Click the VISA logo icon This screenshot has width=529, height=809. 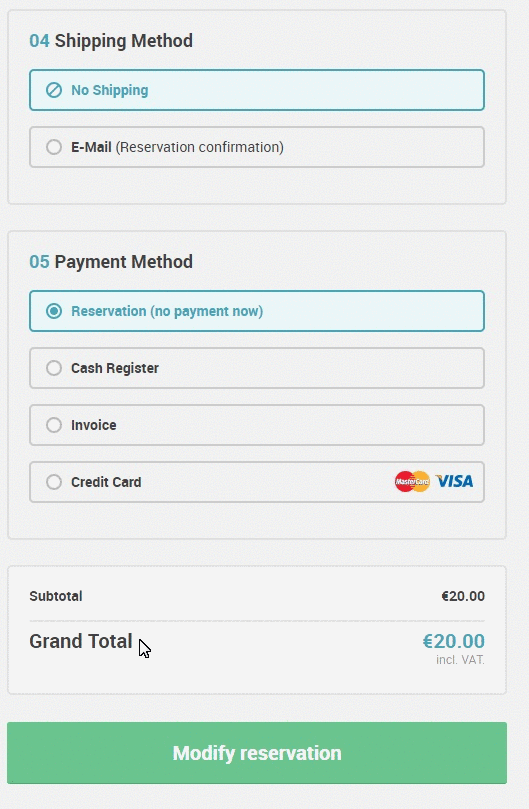454,481
